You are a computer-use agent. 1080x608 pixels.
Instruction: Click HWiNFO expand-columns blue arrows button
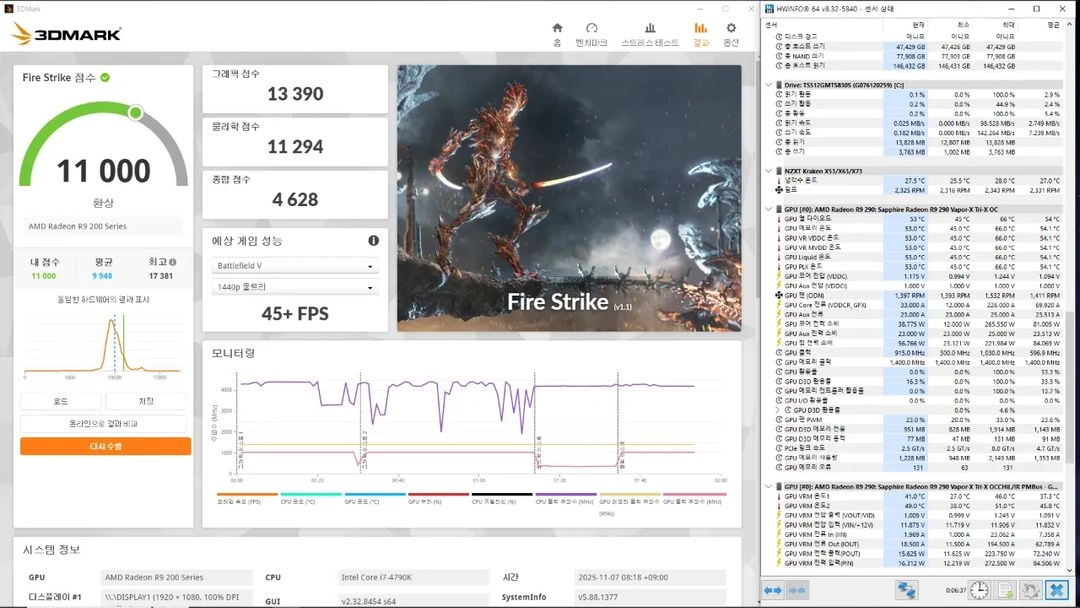click(x=773, y=590)
